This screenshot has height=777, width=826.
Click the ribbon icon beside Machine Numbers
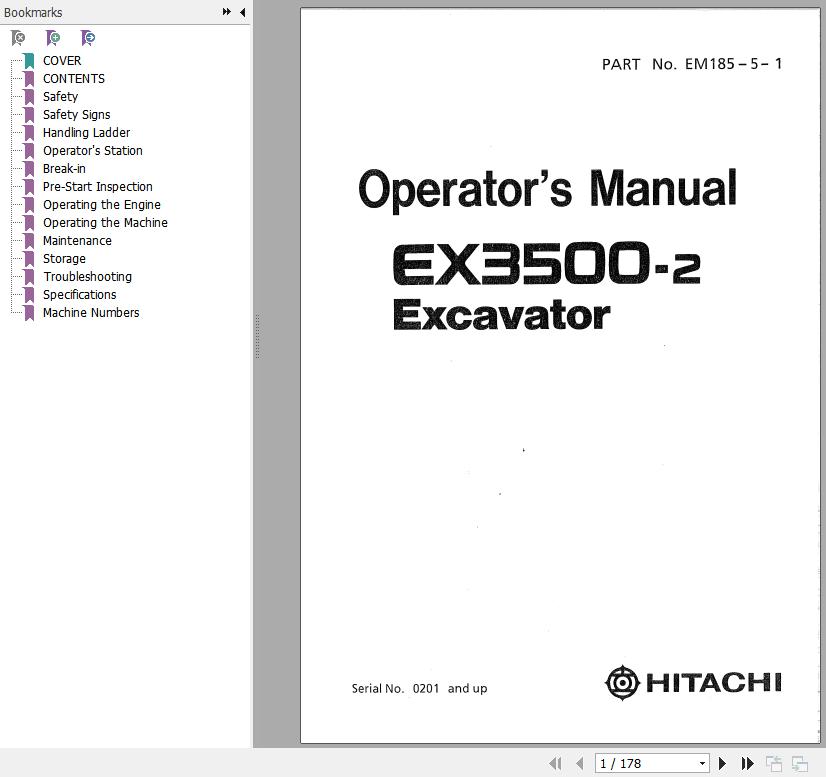30,313
